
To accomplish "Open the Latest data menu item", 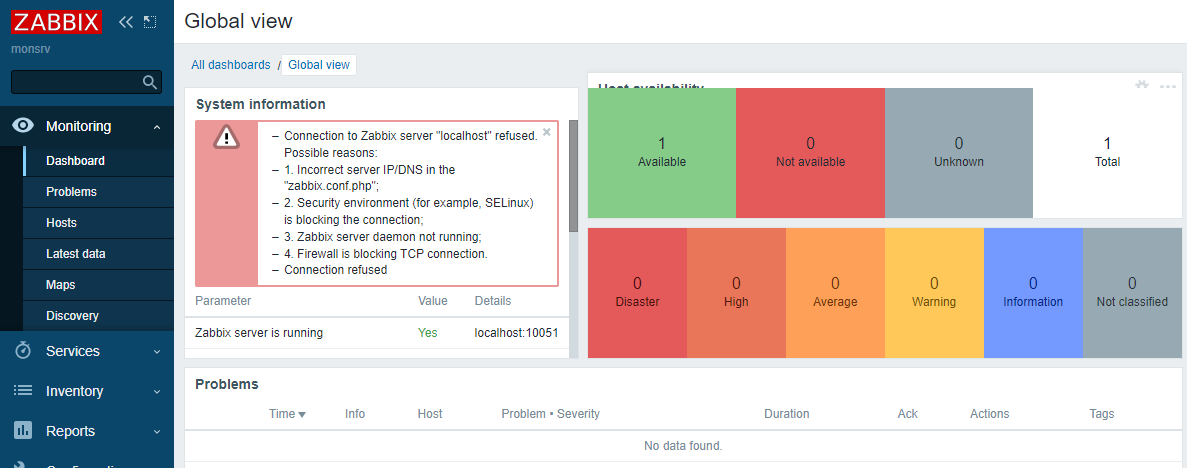I will pos(99,254).
